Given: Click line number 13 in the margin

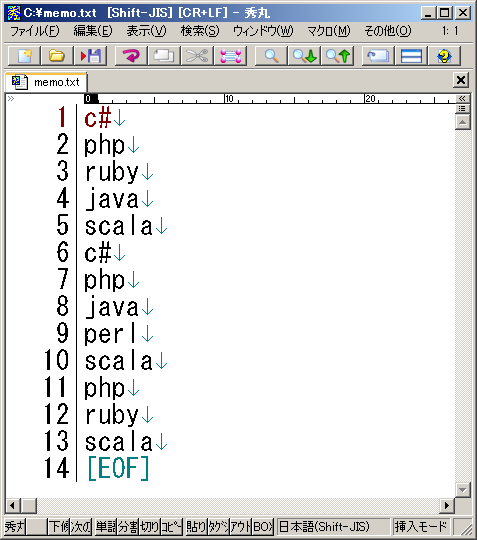Looking at the screenshot, I should coord(57,441).
